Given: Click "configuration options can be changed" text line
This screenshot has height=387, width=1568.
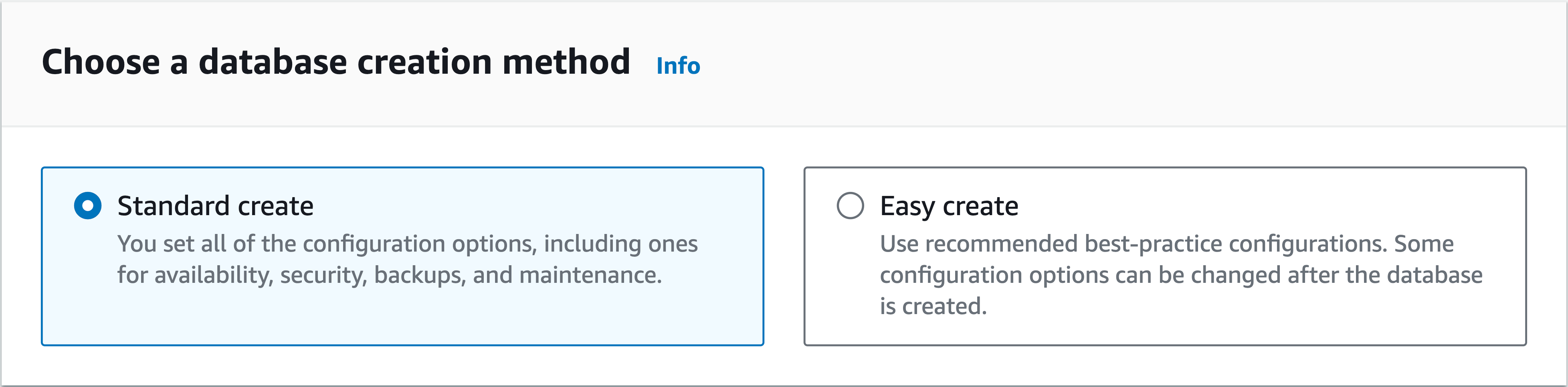Looking at the screenshot, I should (1180, 275).
